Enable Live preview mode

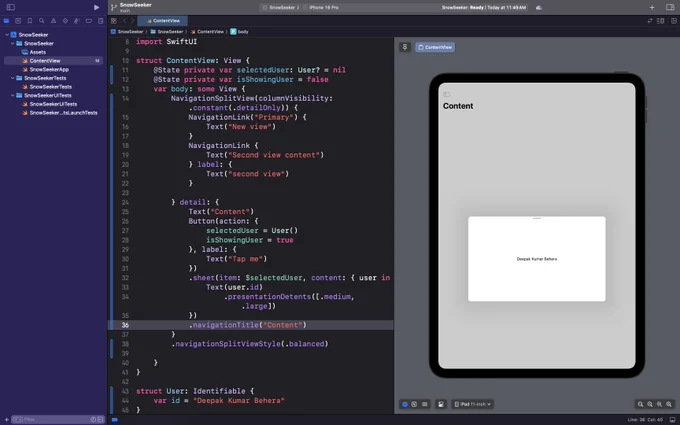coord(405,404)
